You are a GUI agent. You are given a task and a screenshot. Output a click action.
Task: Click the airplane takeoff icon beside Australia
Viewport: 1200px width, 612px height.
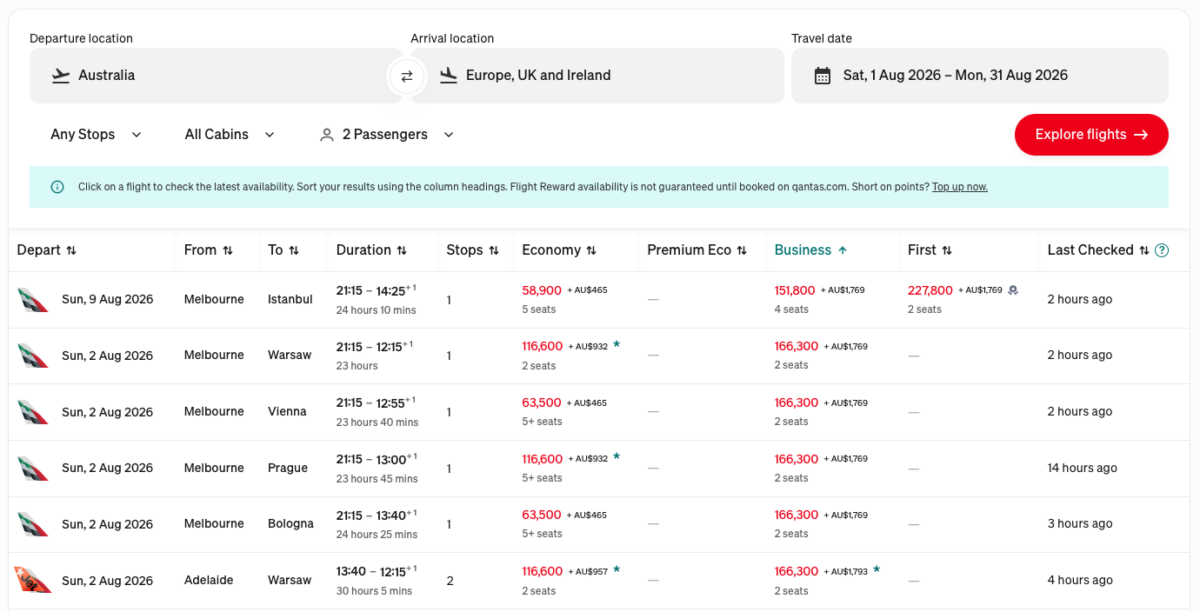(62, 75)
